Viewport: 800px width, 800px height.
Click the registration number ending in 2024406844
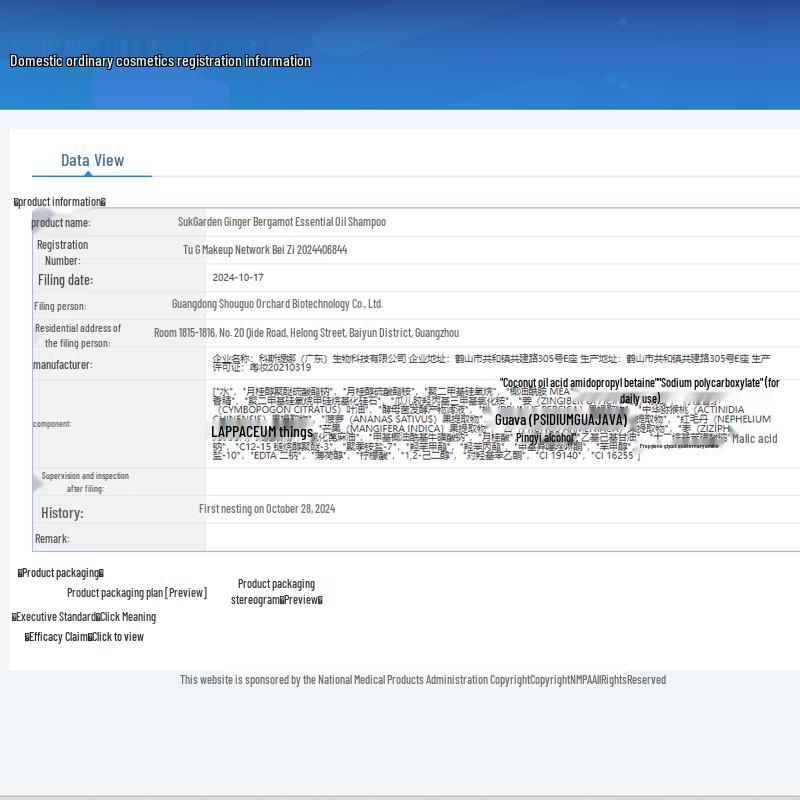(x=265, y=250)
